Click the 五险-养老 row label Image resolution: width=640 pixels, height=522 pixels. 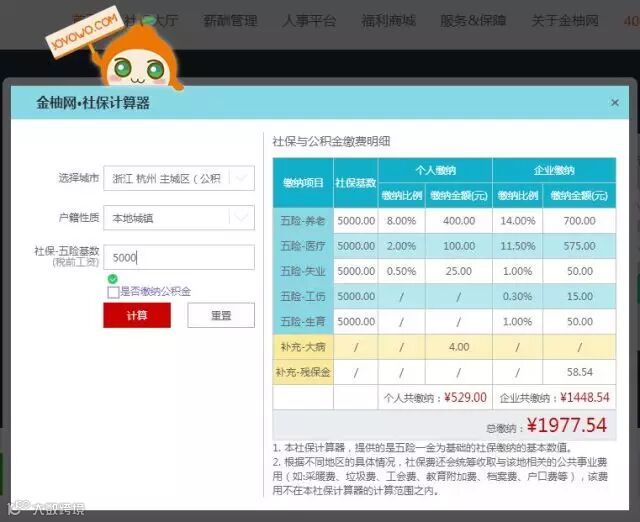[x=303, y=221]
